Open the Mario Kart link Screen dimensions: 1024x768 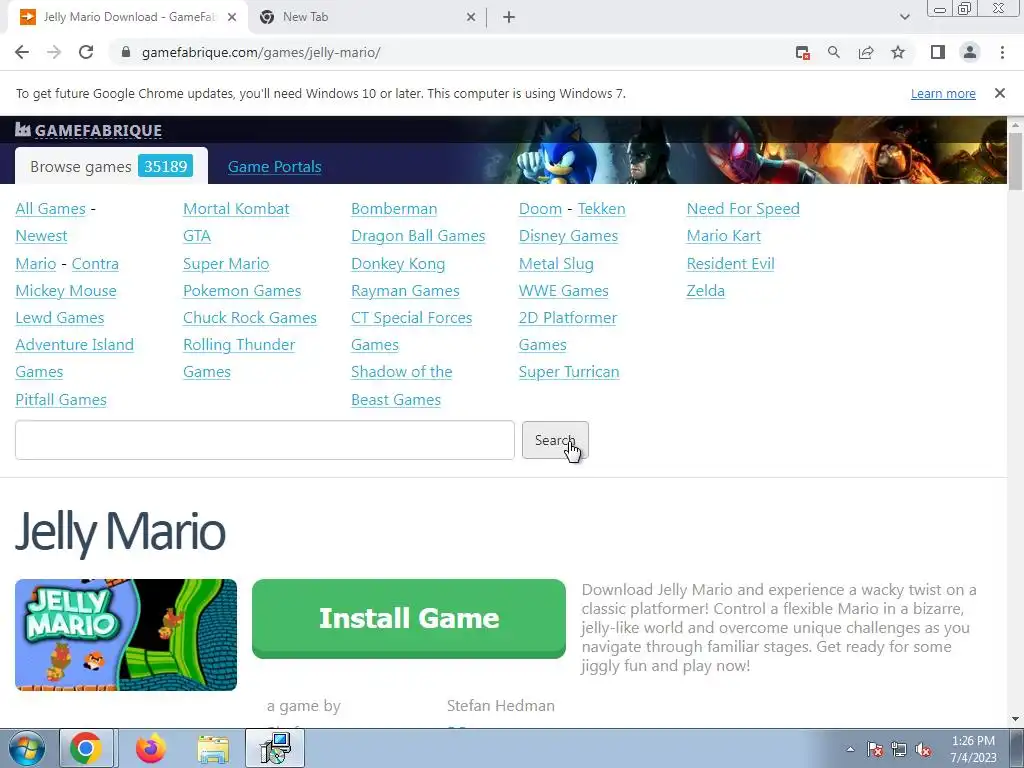[724, 236]
